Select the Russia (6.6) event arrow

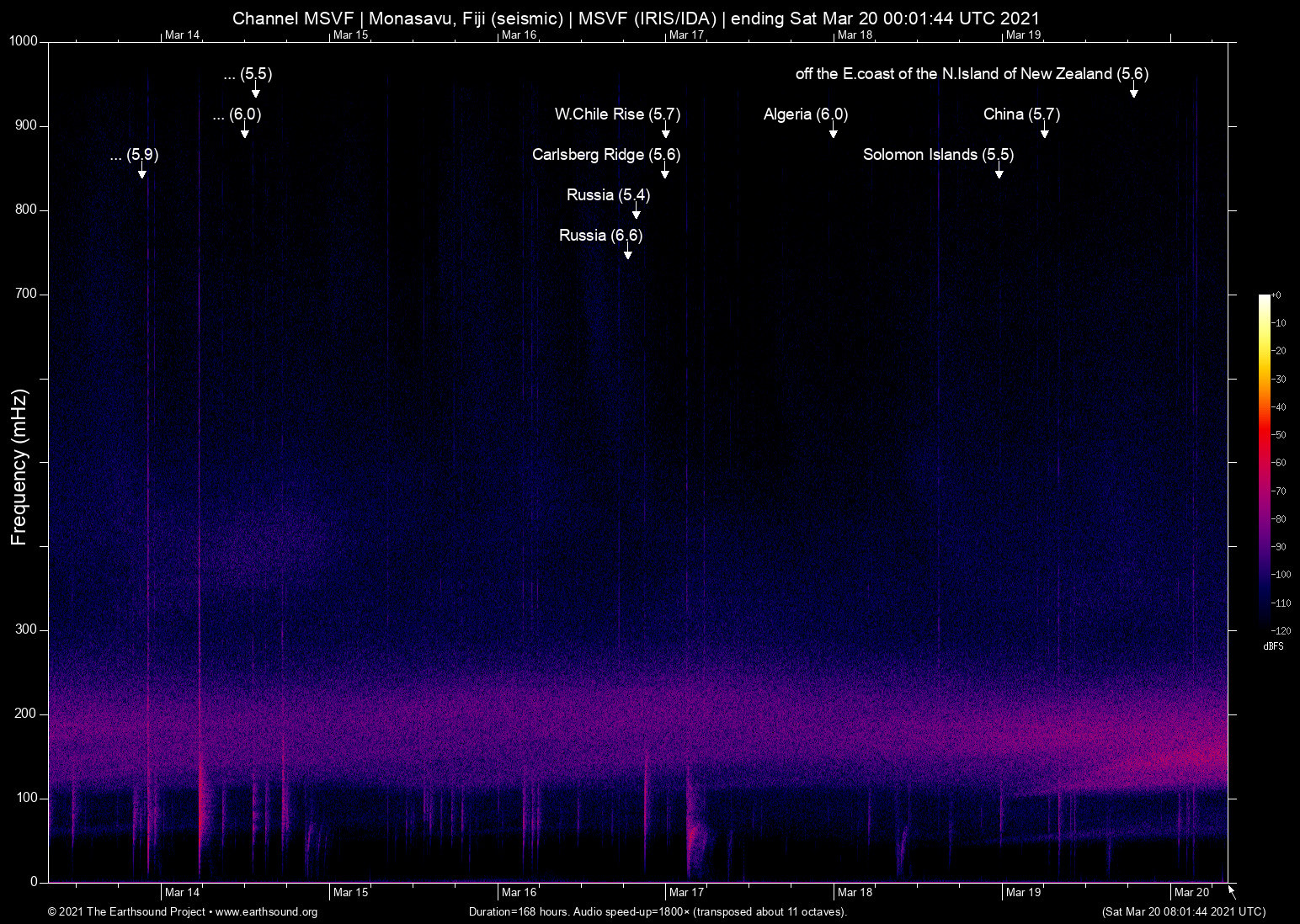(626, 252)
